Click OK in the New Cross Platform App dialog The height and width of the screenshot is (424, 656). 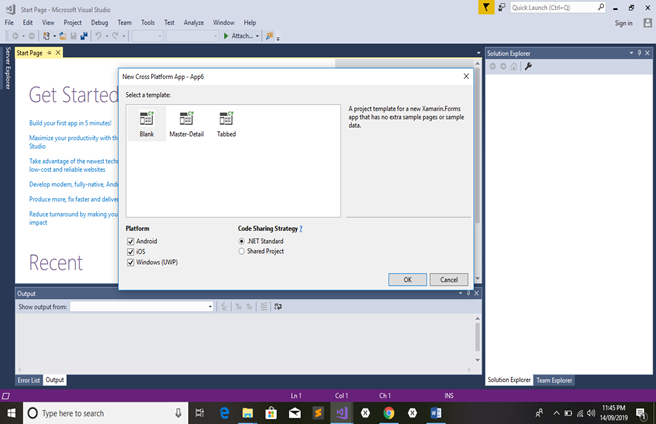pos(407,280)
